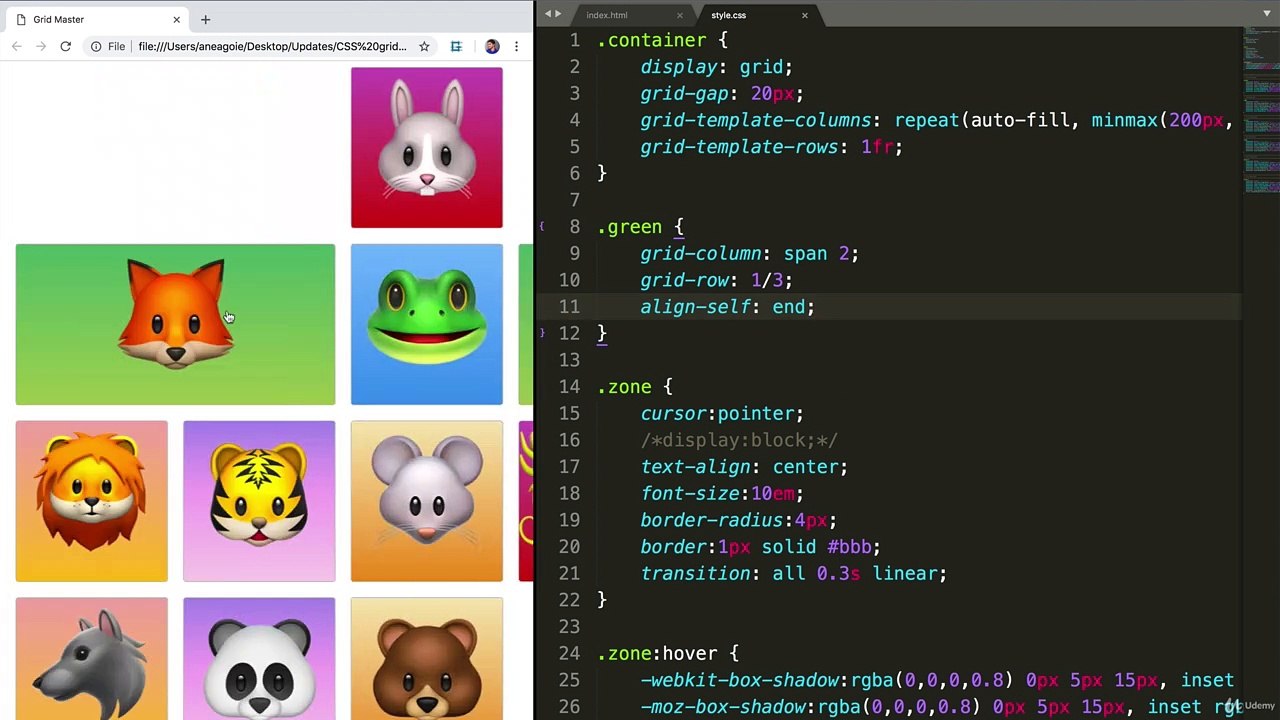Click the tiger emoji tile
Screen dimensions: 1280x720
[259, 501]
